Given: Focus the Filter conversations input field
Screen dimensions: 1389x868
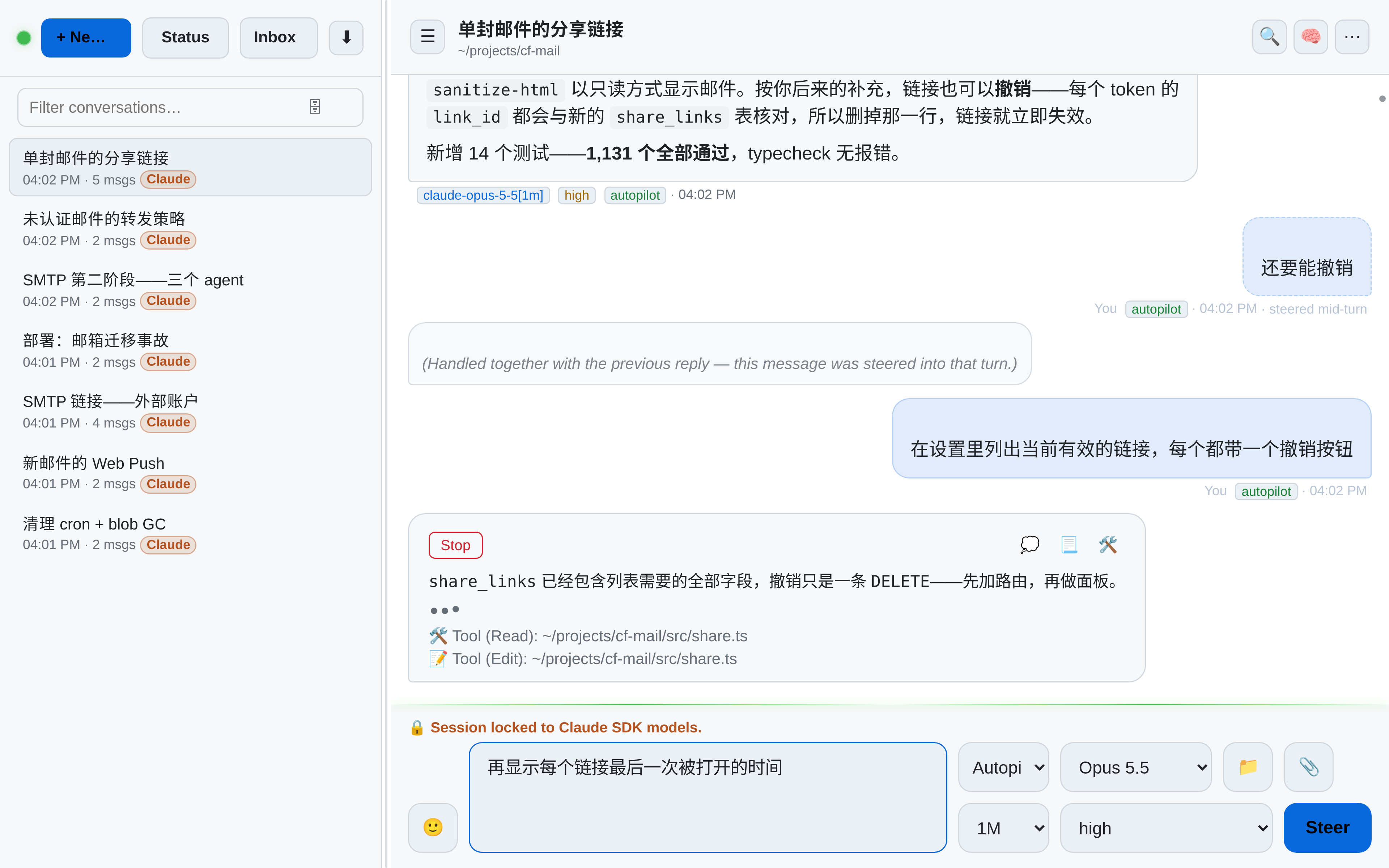Looking at the screenshot, I should [x=190, y=107].
